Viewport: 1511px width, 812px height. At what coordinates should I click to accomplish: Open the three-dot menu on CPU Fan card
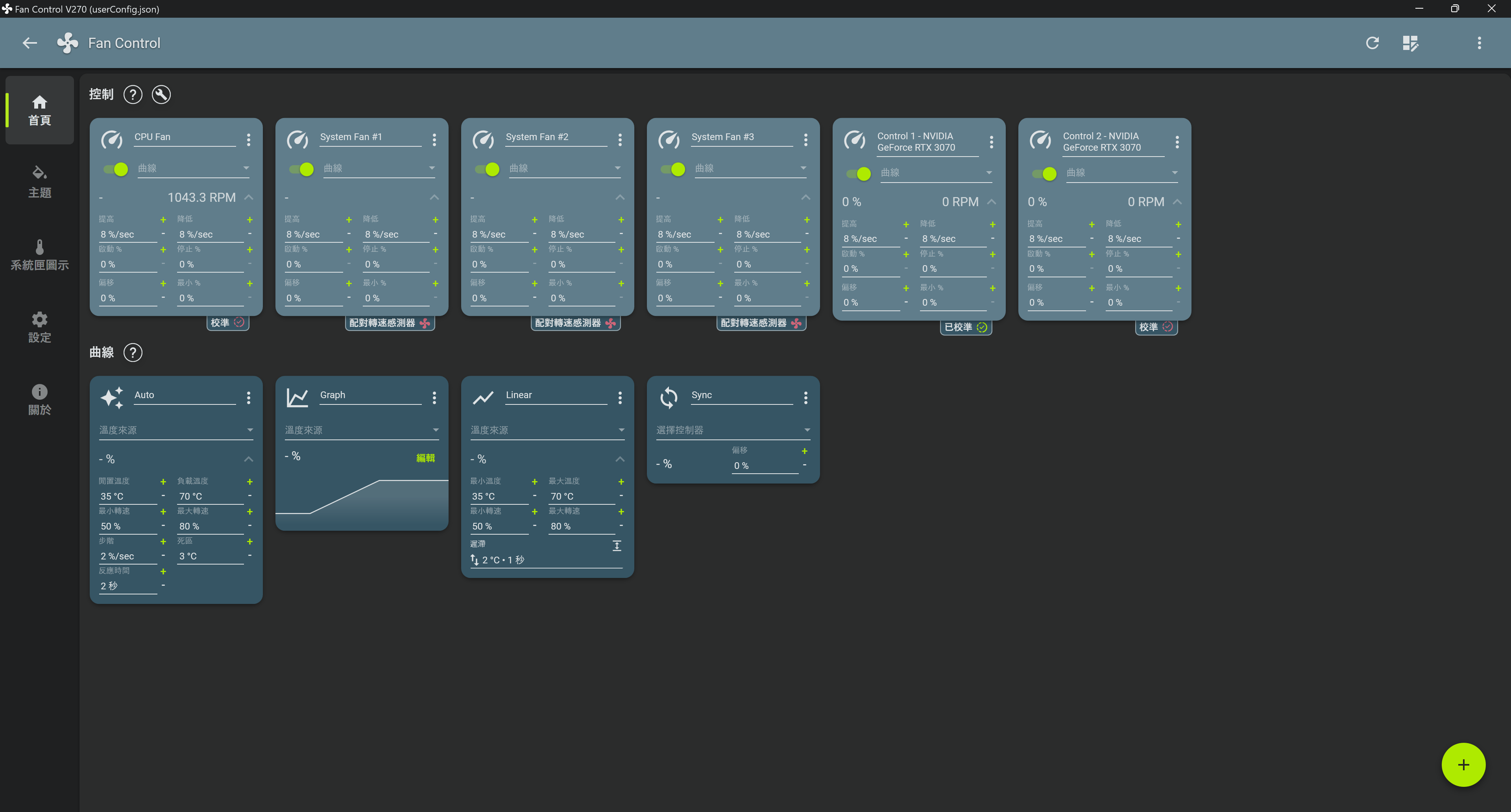pyautogui.click(x=249, y=139)
